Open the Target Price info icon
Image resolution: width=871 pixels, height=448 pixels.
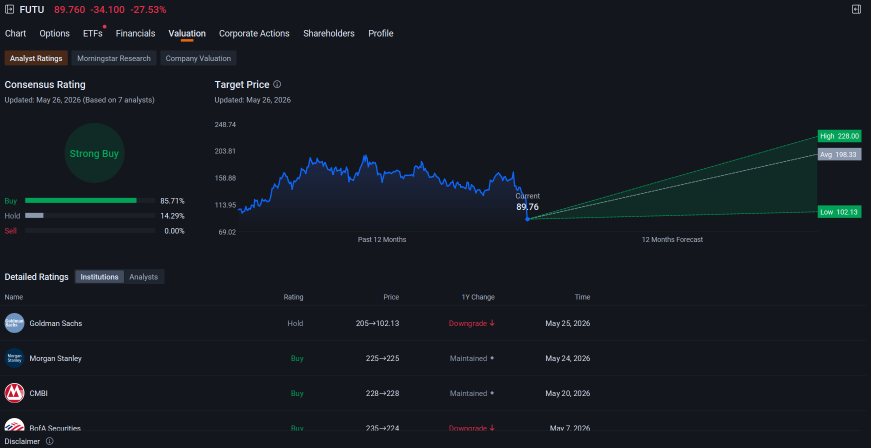(x=277, y=84)
